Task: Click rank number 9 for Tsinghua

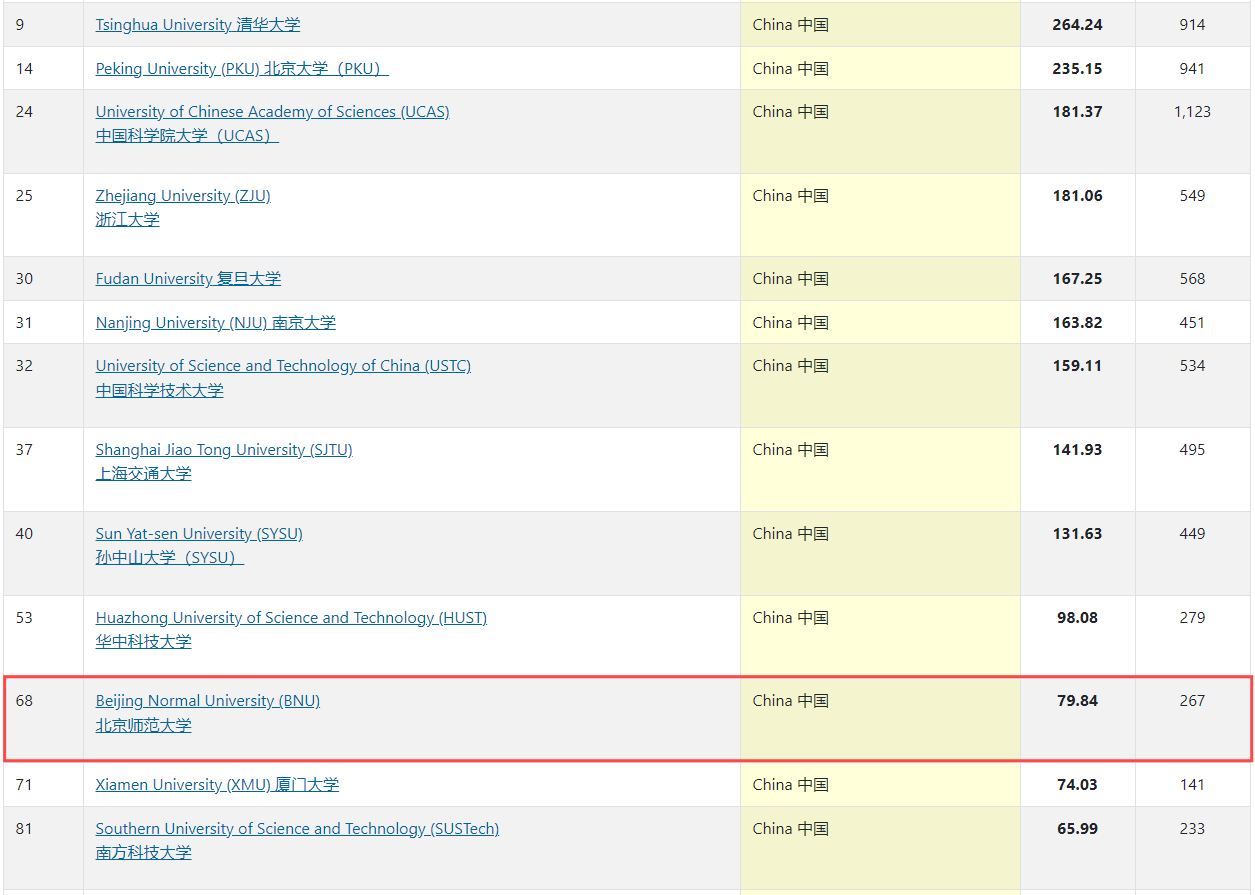Action: pos(20,25)
